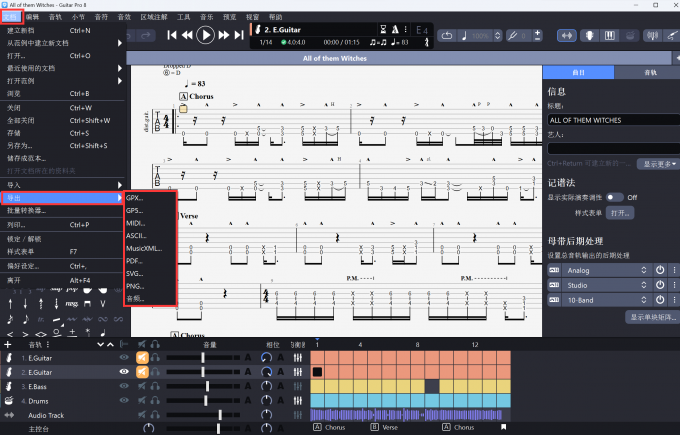Screen dimensions: 680x435
Task: Choose MIDI... export option
Action: point(136,222)
